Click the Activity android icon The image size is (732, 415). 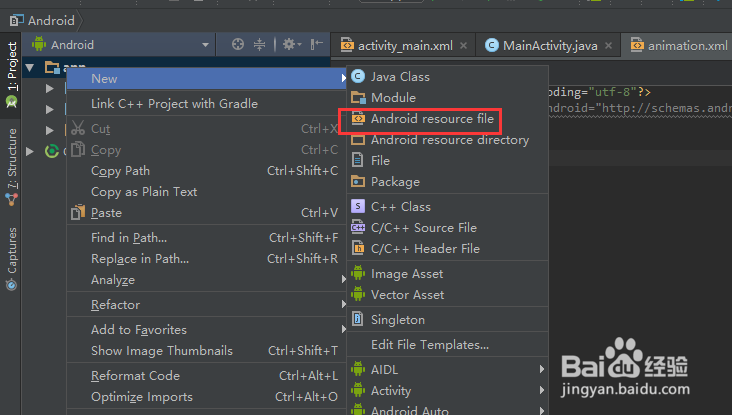(358, 390)
